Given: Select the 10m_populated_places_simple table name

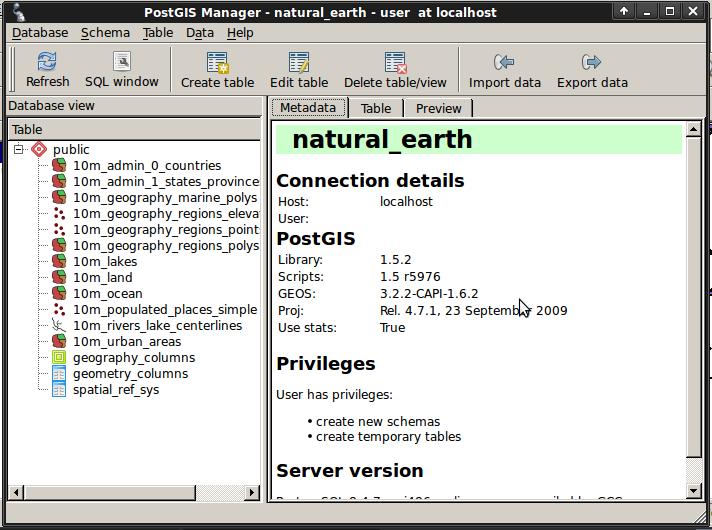Looking at the screenshot, I should pyautogui.click(x=165, y=309).
